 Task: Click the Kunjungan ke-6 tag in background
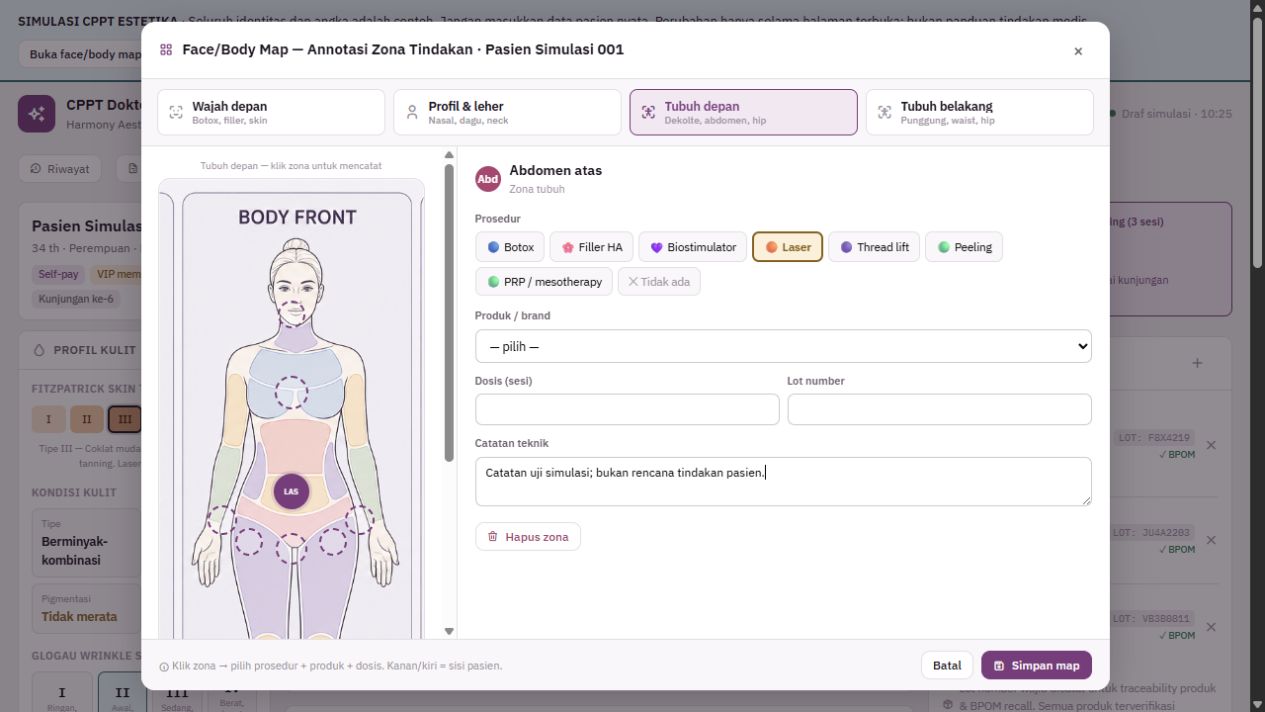click(76, 299)
